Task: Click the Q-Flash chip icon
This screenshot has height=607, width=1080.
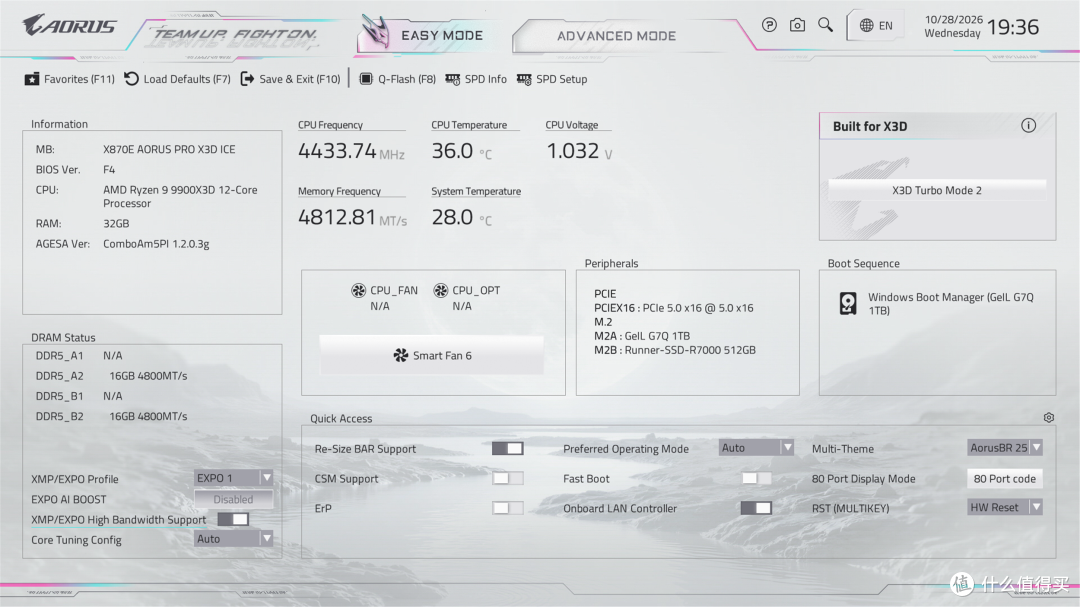Action: click(366, 79)
